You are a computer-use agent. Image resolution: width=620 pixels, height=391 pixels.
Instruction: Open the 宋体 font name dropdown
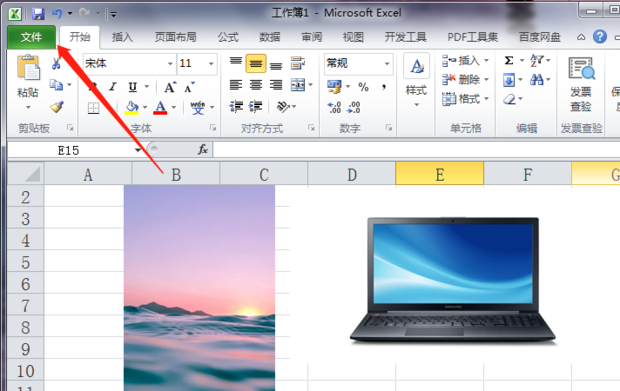(170, 64)
